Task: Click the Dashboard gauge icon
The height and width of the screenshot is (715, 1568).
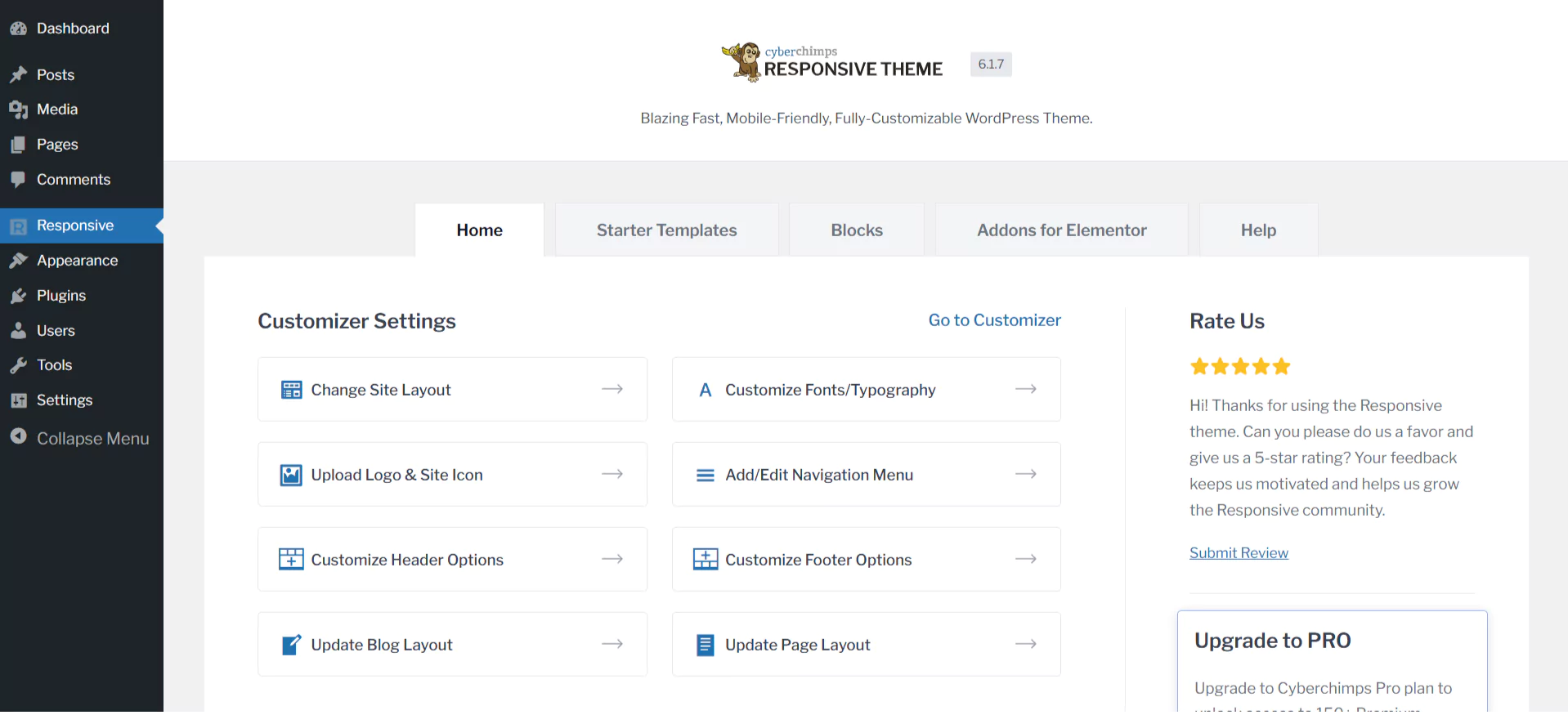Action: (x=19, y=29)
